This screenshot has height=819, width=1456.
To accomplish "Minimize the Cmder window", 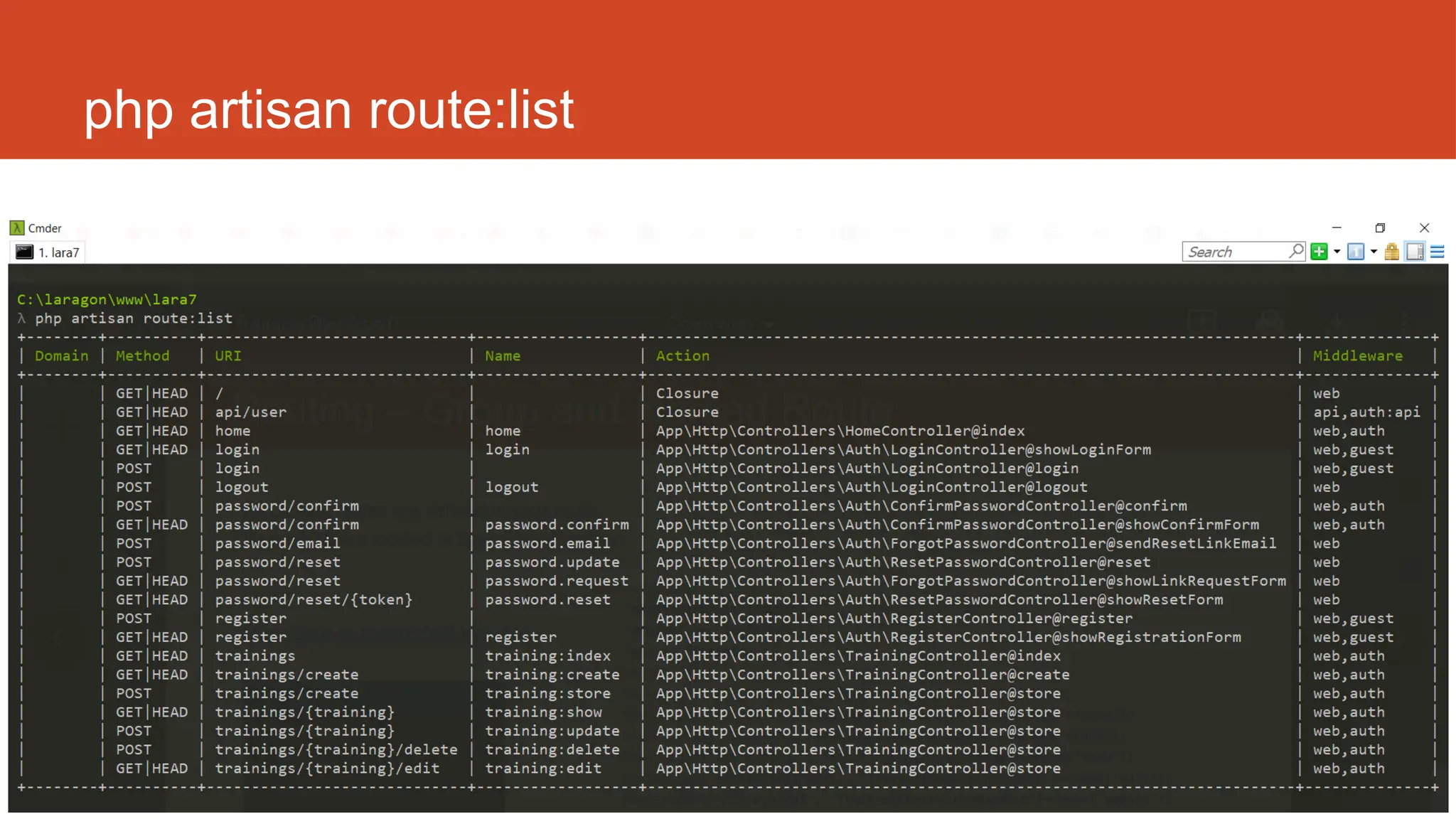I will tap(1337, 227).
